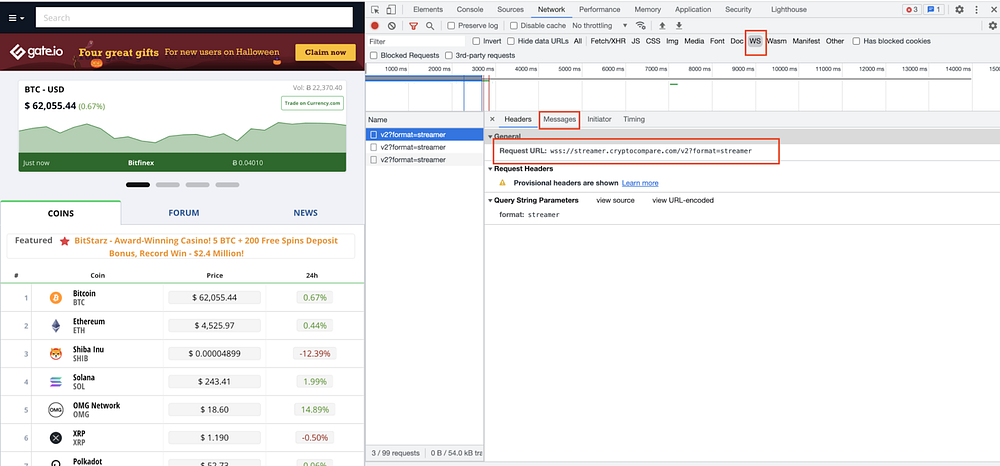Activate the inspect element picker
This screenshot has width=1000, height=466.
pyautogui.click(x=375, y=9)
